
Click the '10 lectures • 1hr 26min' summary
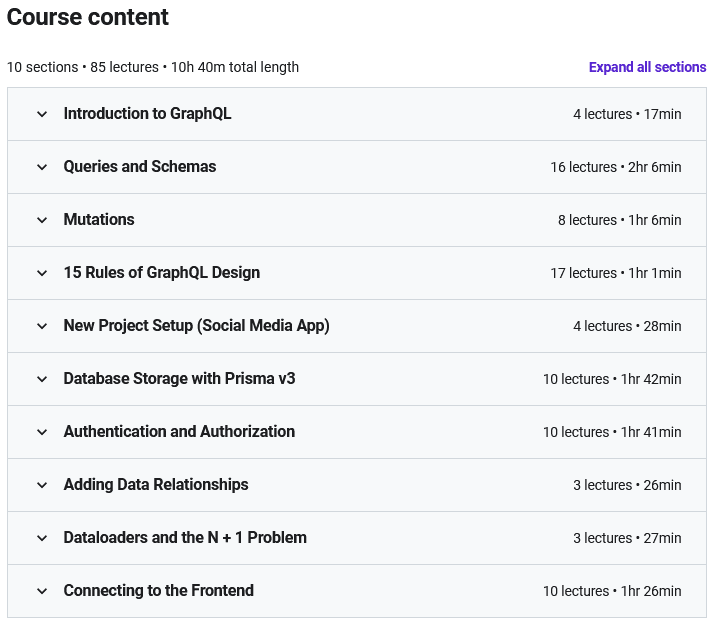click(612, 591)
